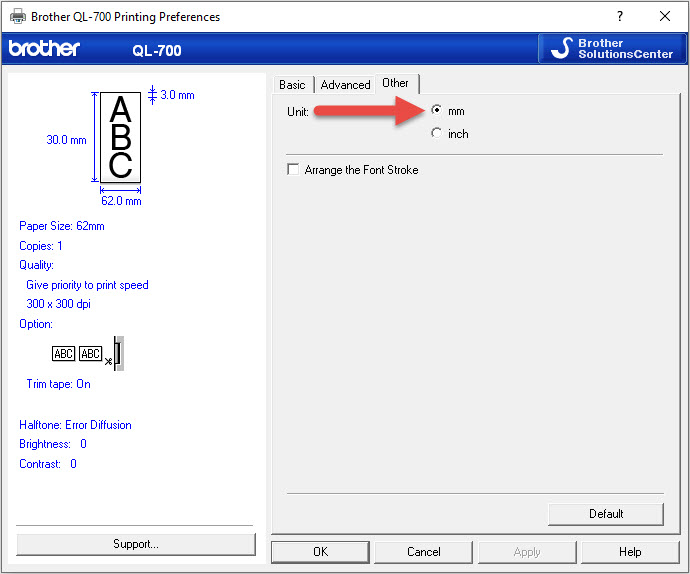The image size is (690, 574).
Task: Click the Brother logo in header
Action: pos(44,49)
